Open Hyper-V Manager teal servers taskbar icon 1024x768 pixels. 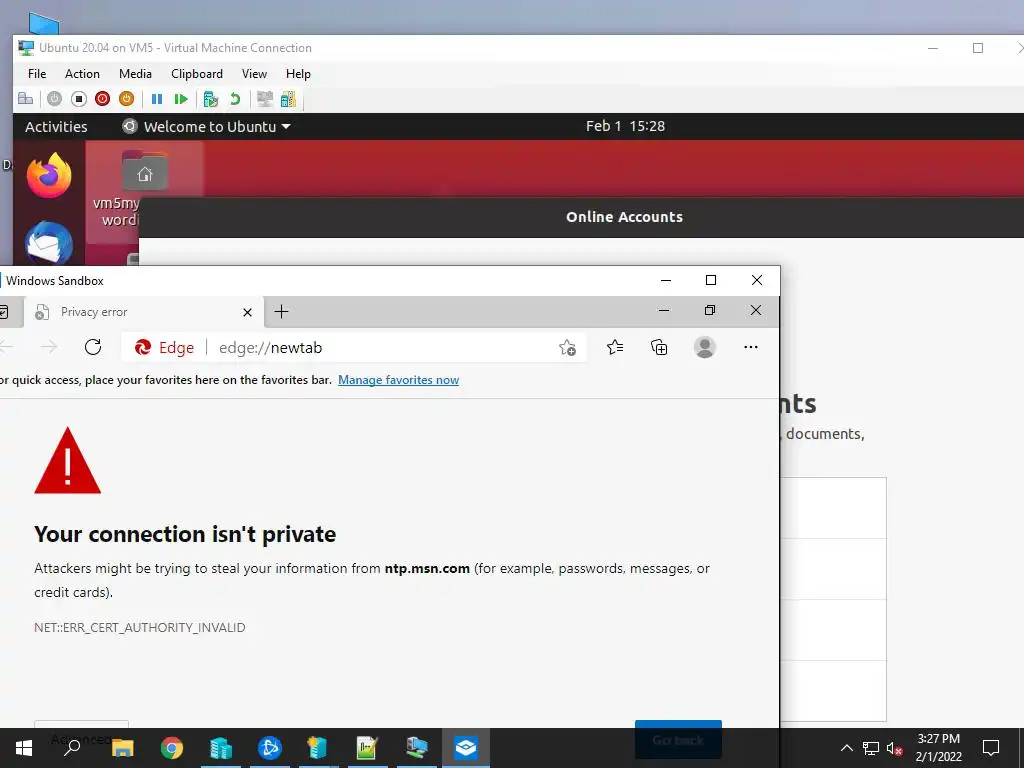point(221,748)
